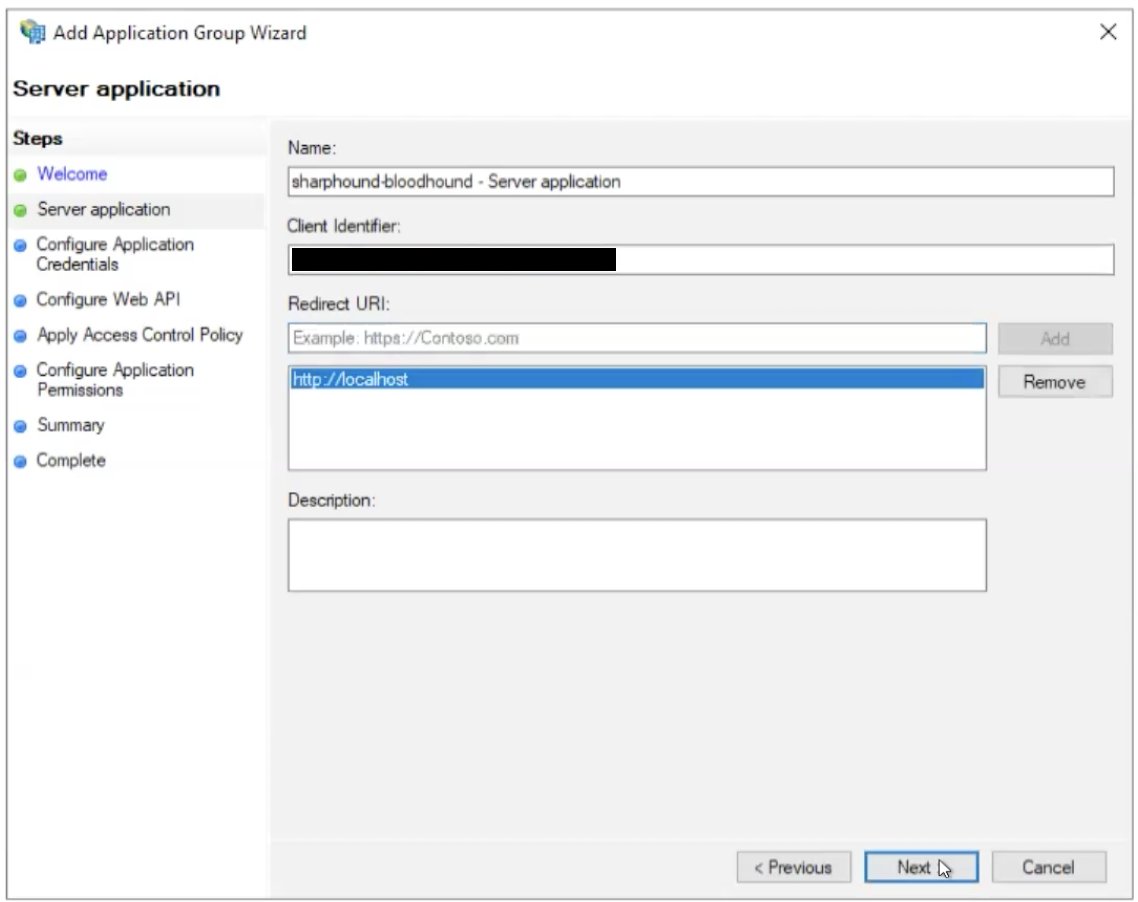Go back with the Previous button
This screenshot has height=902, width=1138.
pyautogui.click(x=793, y=867)
